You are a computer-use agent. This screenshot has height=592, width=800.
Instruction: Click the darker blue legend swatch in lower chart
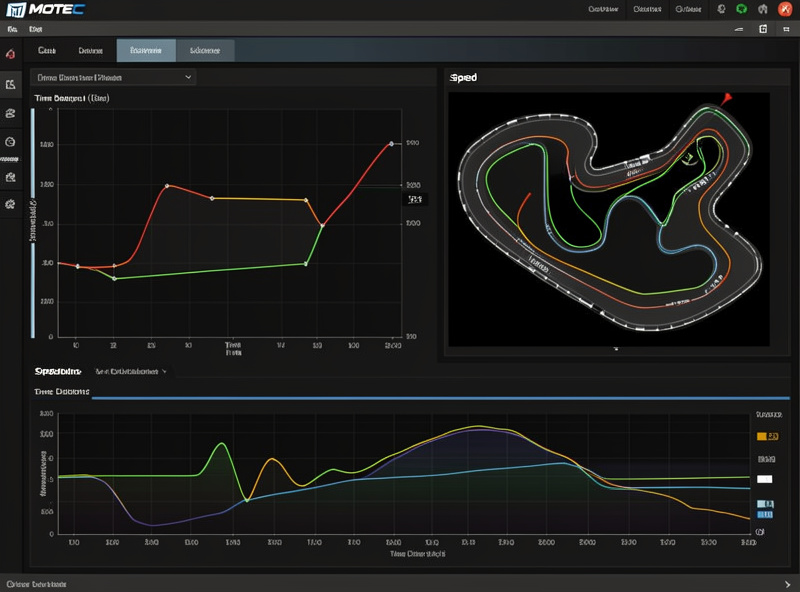(765, 514)
